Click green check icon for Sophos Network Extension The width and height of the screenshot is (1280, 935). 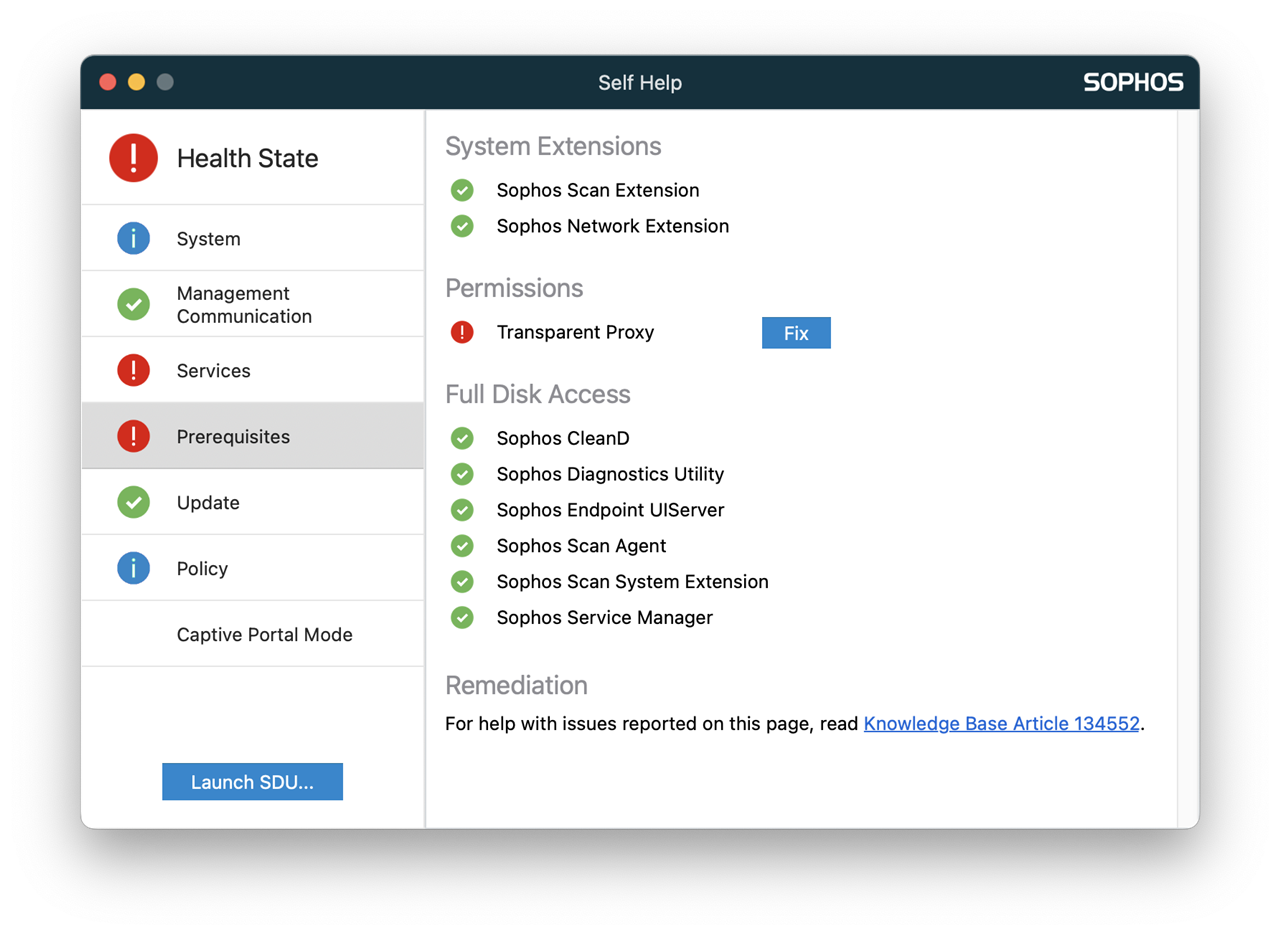click(462, 226)
